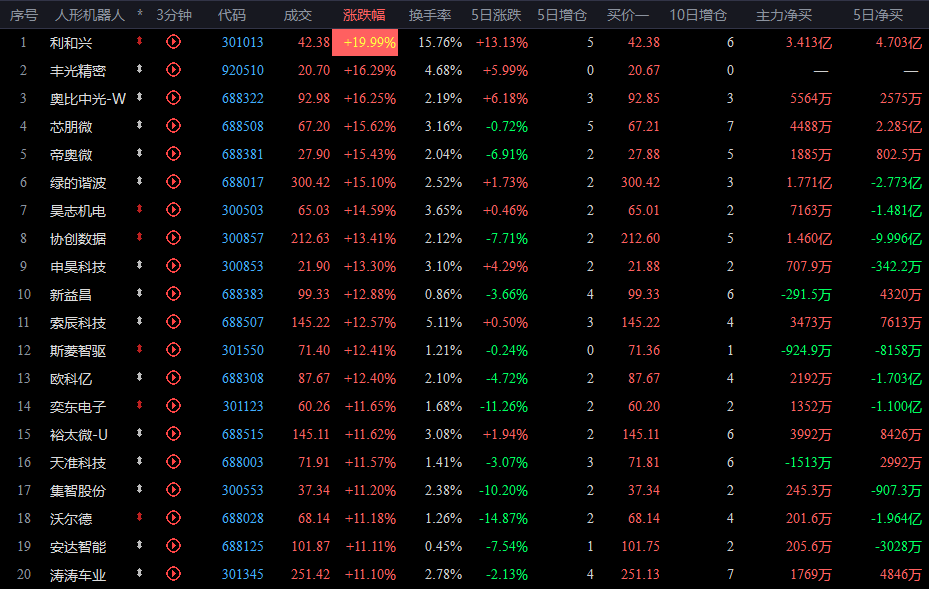Image resolution: width=929 pixels, height=589 pixels.
Task: Click the highlighted +19.99% cell
Action: [365, 43]
